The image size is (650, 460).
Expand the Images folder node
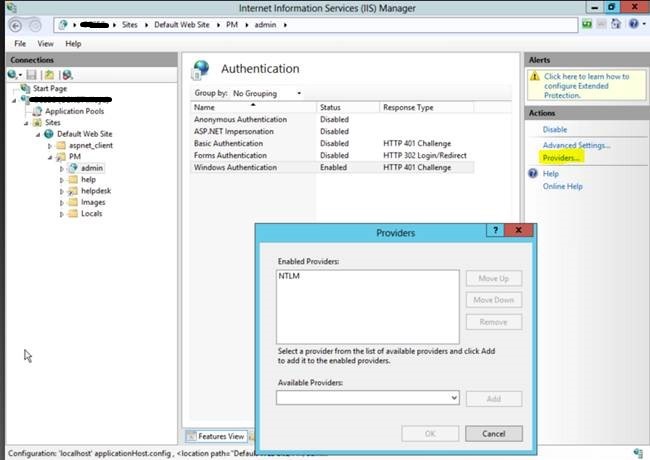click(62, 203)
